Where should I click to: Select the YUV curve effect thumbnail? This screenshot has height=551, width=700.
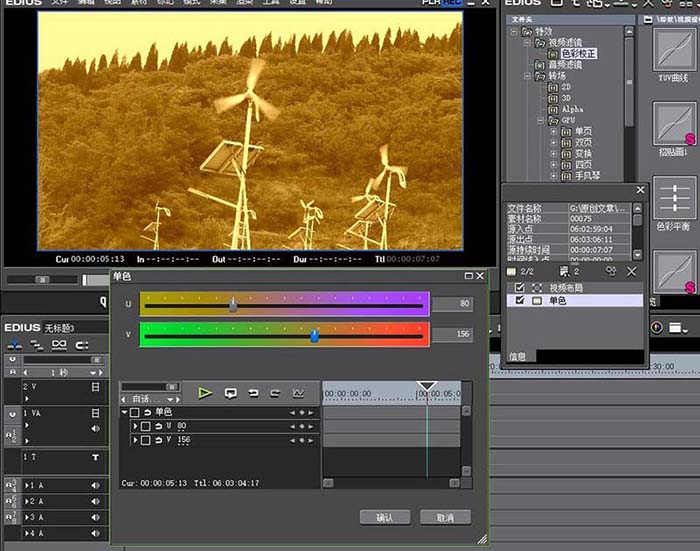674,50
